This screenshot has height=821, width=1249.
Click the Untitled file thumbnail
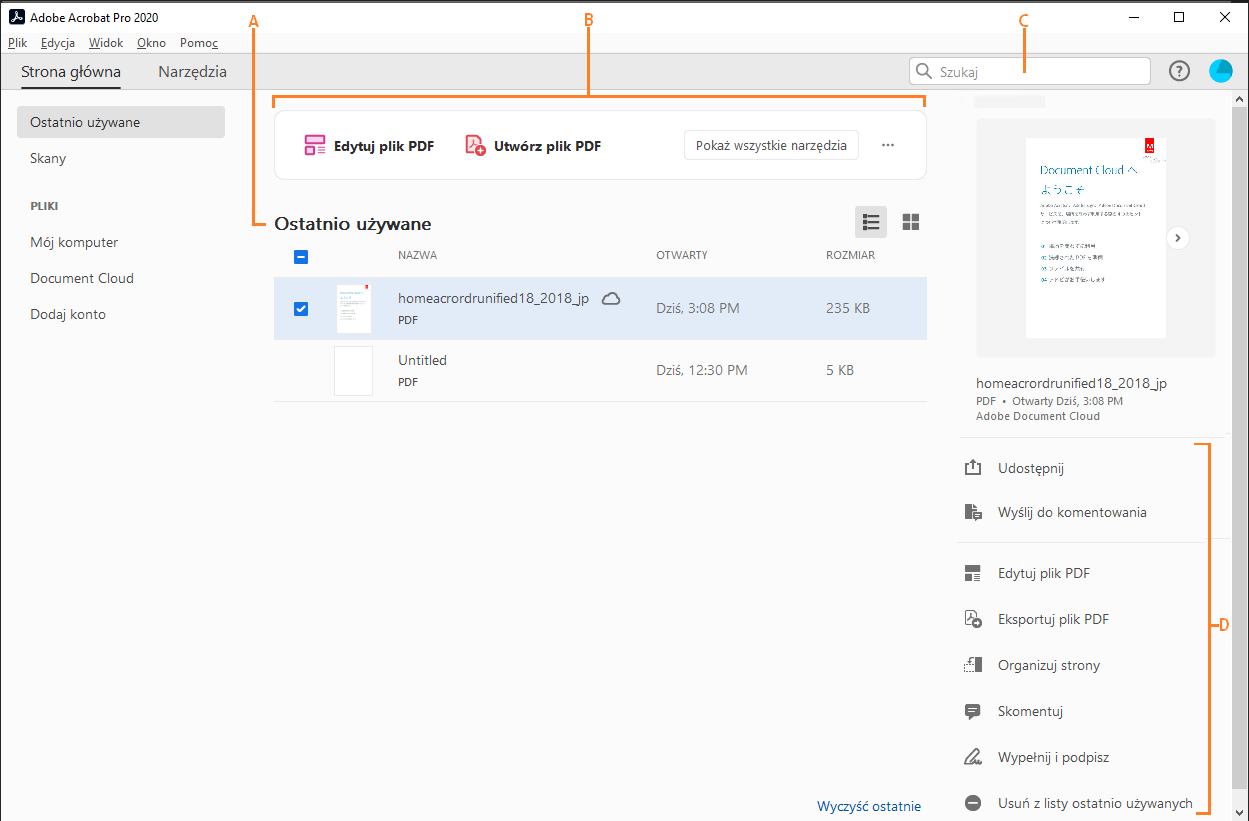point(354,371)
